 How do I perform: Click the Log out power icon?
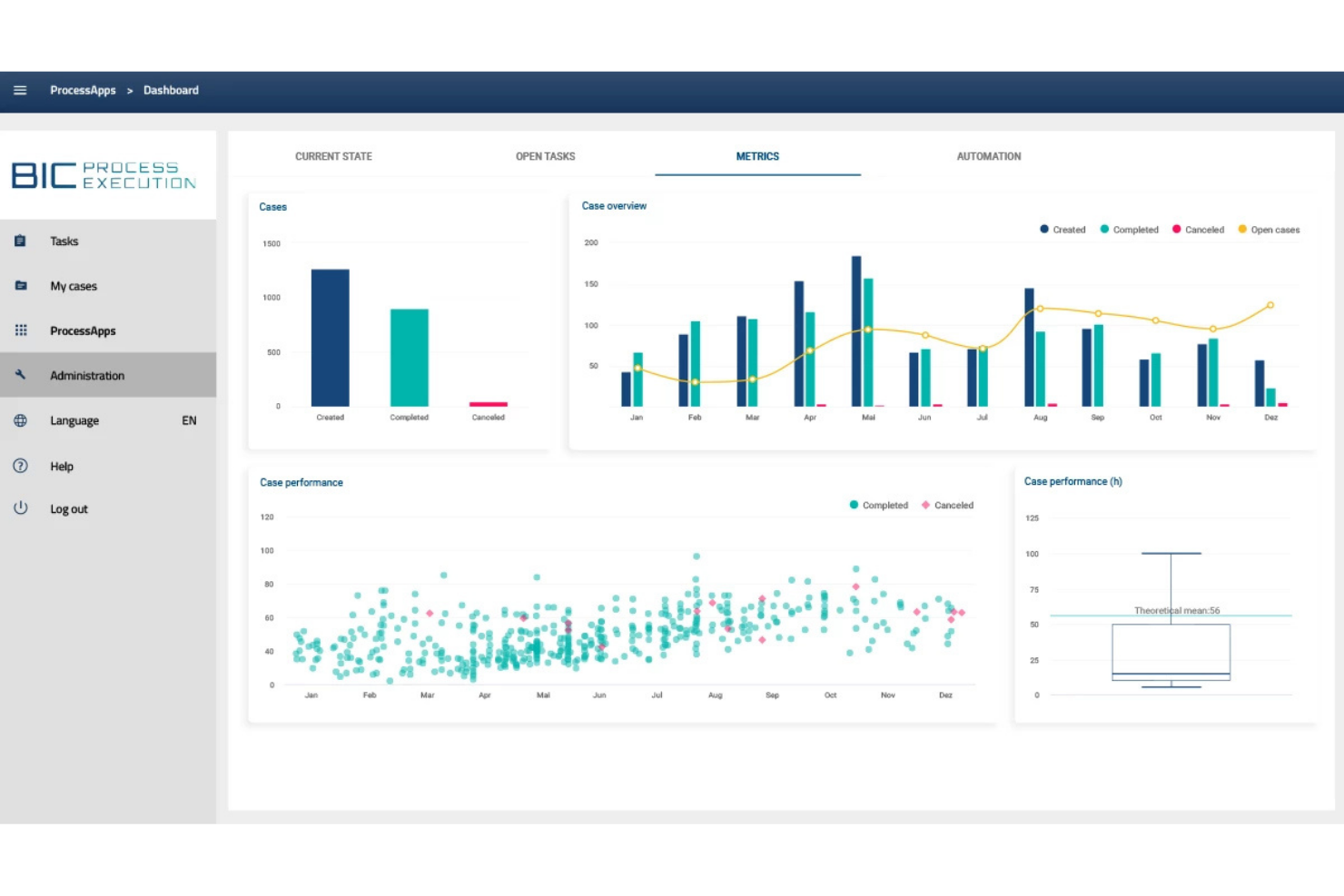click(x=20, y=508)
